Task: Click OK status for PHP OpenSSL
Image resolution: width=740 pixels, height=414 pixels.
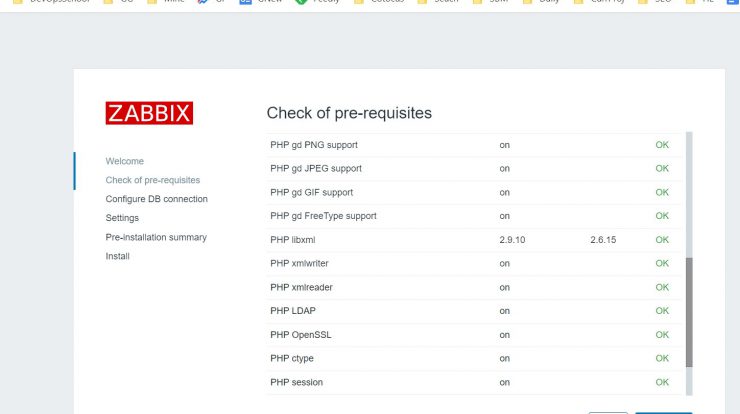Action: 662,335
